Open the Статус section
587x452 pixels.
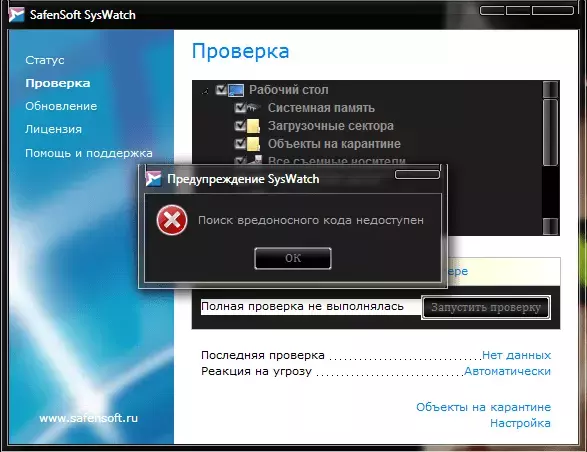point(45,60)
